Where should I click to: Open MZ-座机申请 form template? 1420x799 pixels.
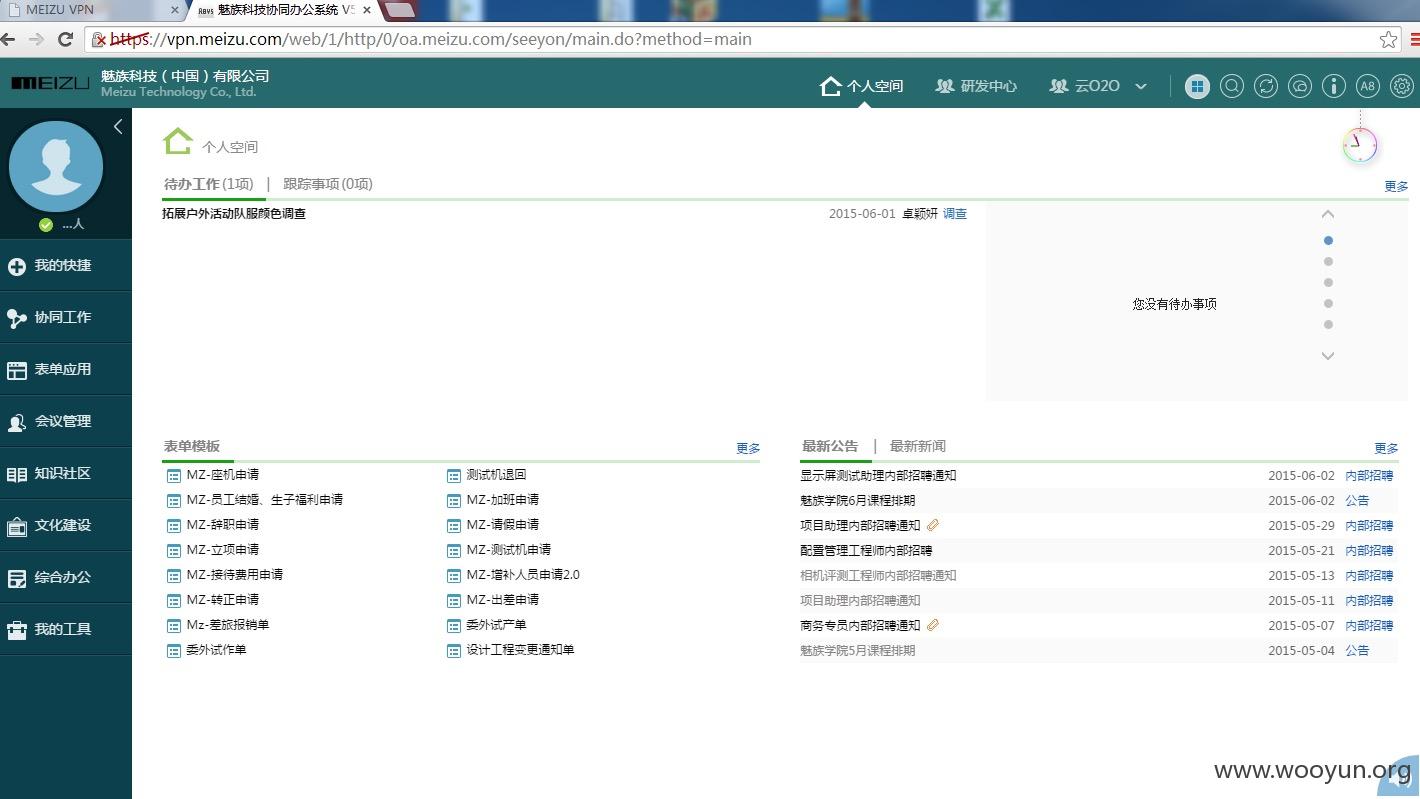pyautogui.click(x=222, y=475)
